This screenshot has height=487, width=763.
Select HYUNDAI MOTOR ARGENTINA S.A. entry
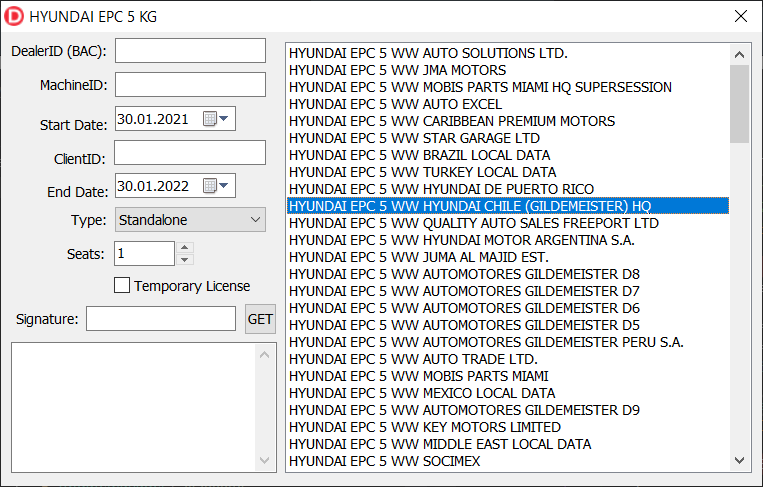[508, 240]
